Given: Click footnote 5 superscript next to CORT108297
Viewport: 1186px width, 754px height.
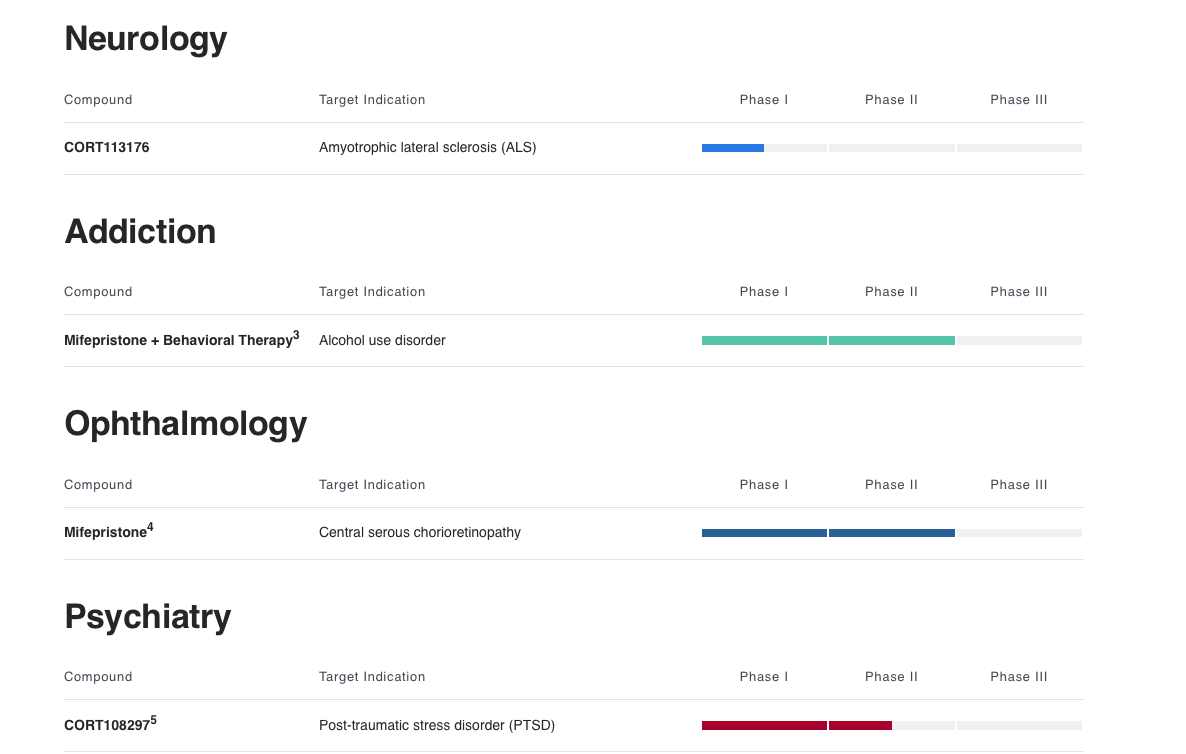Looking at the screenshot, I should tap(154, 720).
